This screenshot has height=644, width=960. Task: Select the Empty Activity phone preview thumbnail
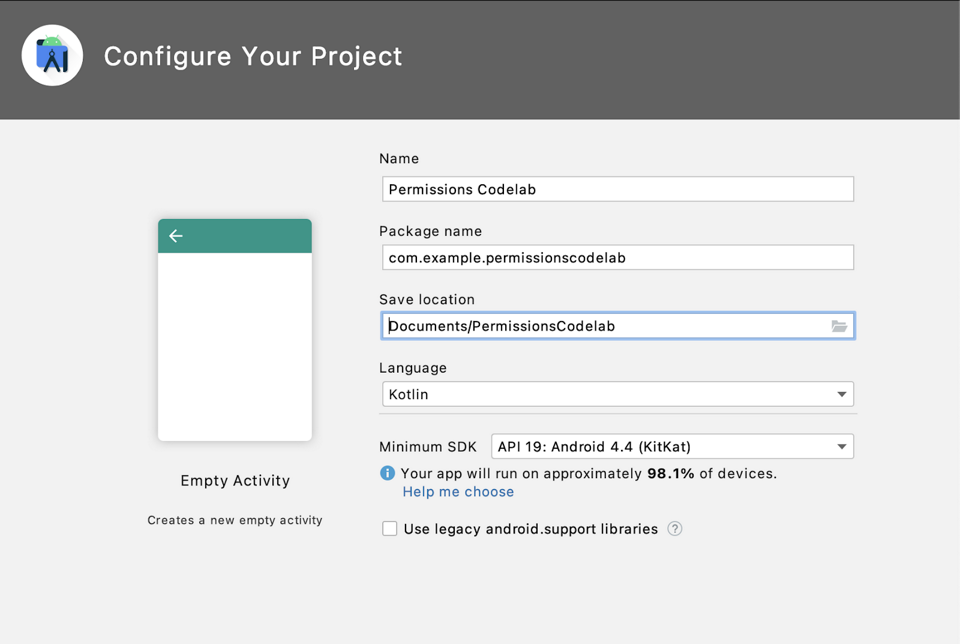pos(235,330)
